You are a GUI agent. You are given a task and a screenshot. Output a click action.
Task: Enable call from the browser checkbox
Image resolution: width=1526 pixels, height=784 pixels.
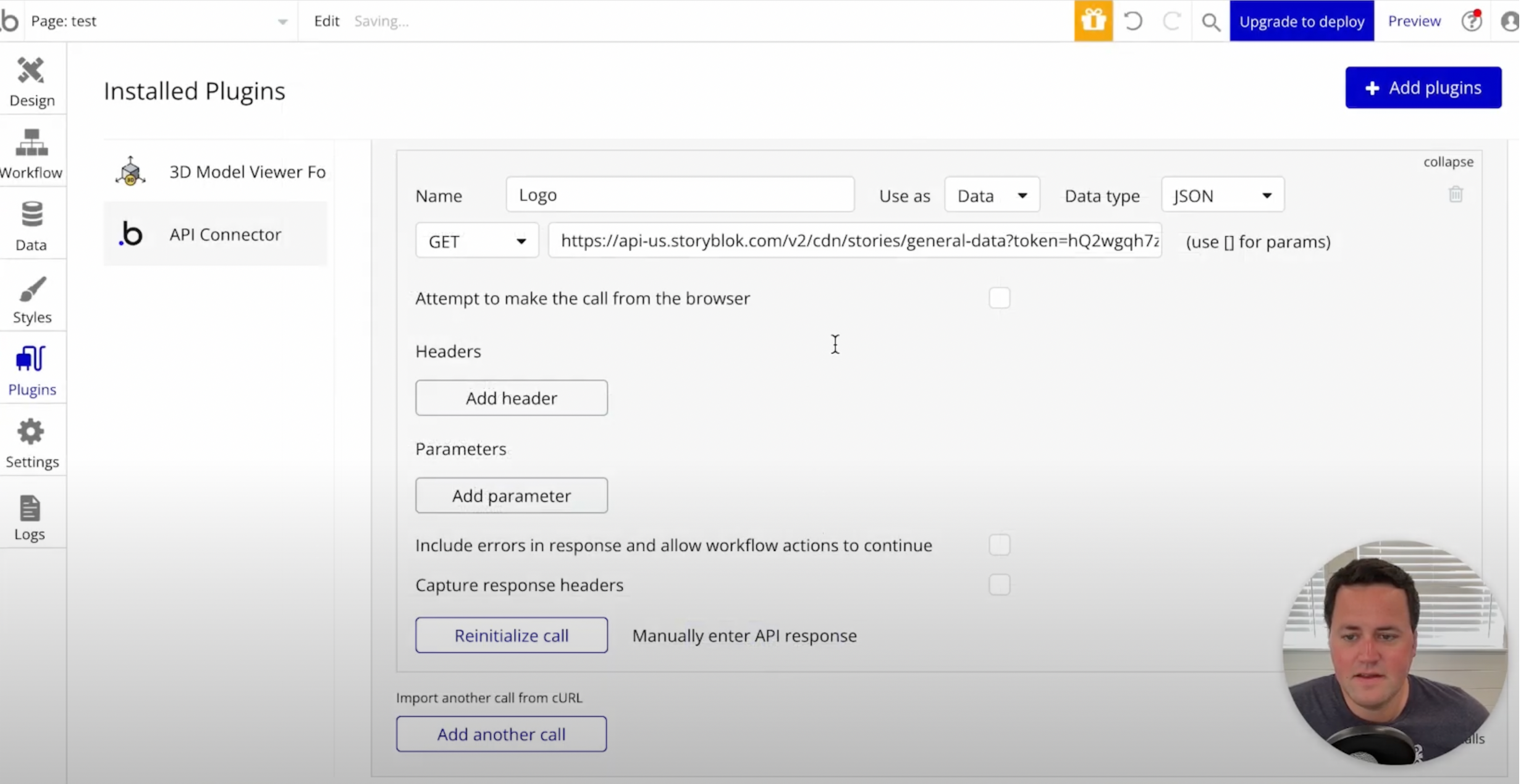click(x=999, y=298)
